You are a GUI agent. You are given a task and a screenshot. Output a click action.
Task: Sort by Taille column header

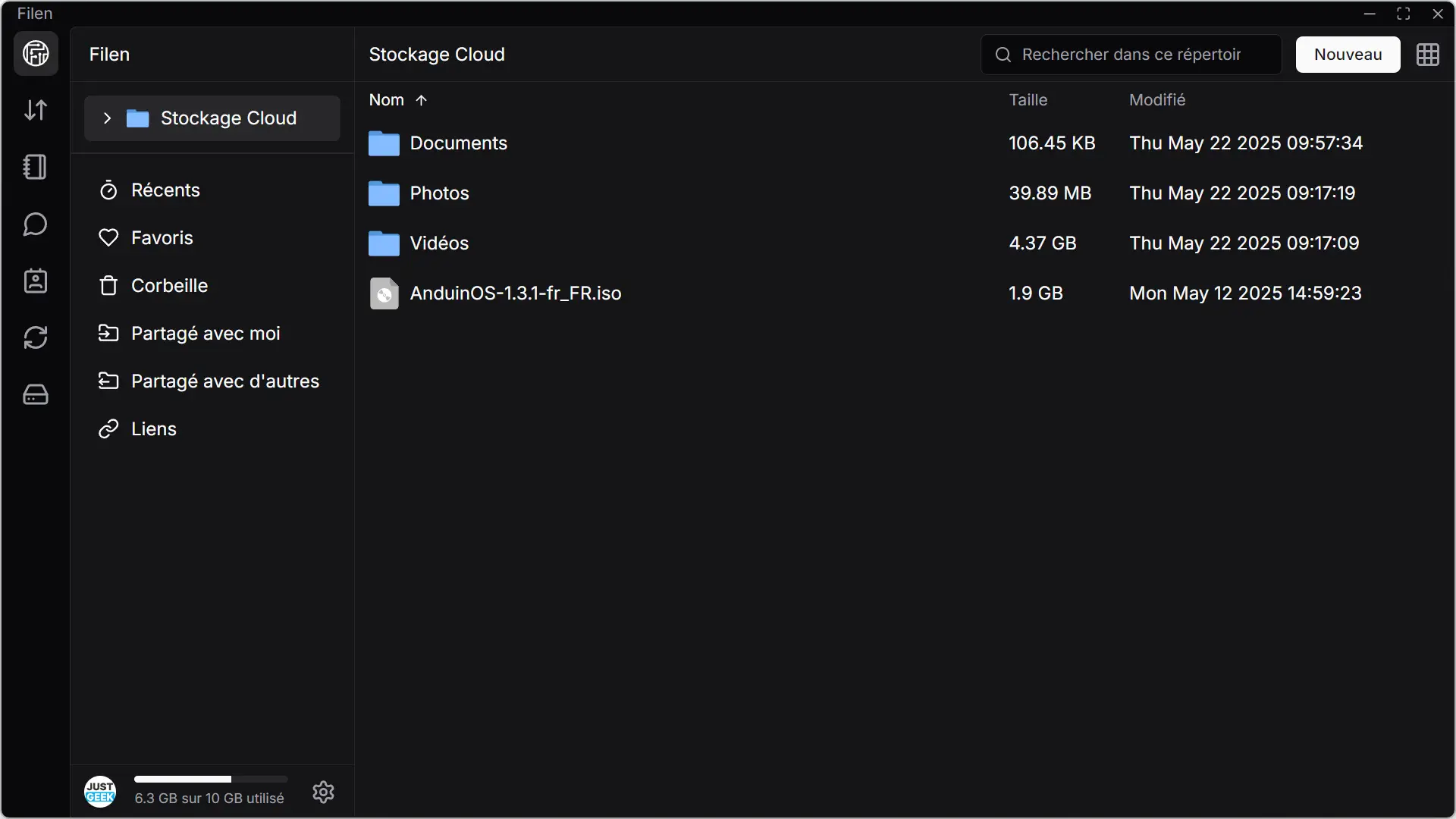coord(1028,100)
